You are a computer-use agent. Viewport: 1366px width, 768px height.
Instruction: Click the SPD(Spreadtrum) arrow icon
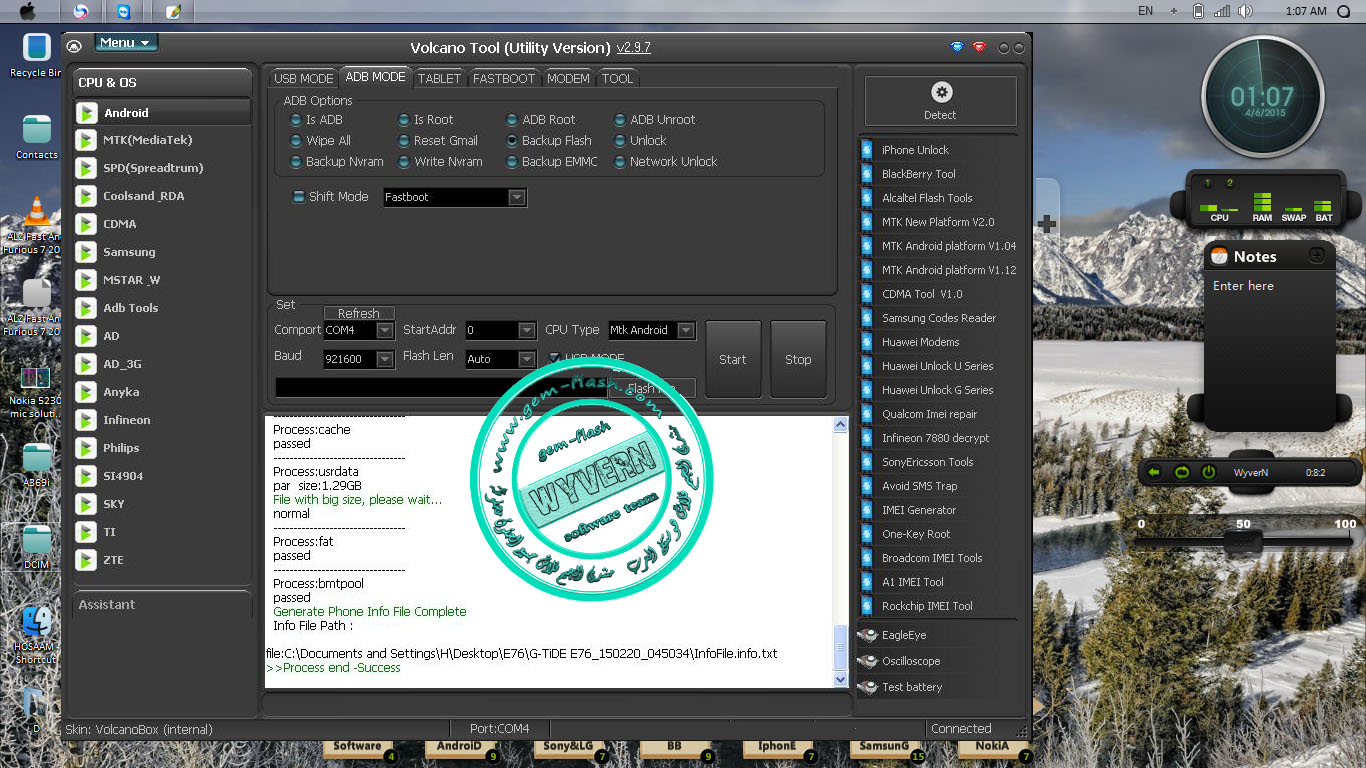click(87, 169)
